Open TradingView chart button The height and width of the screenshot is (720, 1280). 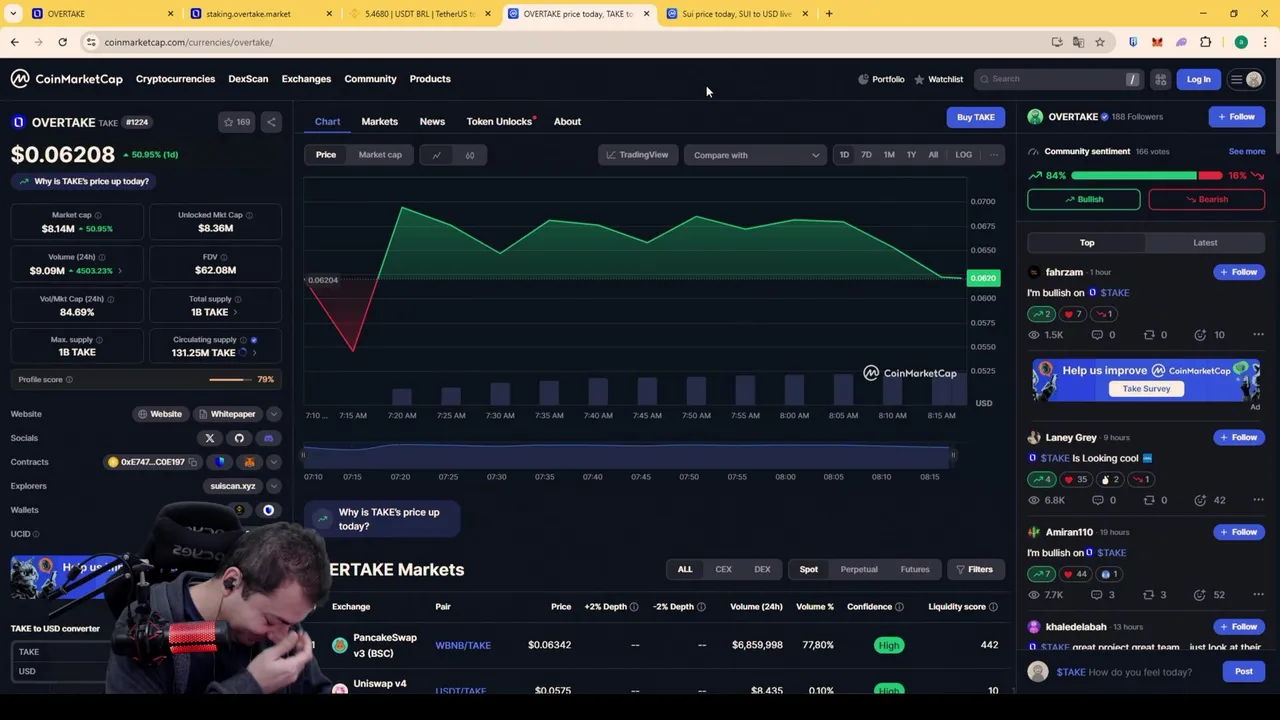pyautogui.click(x=637, y=155)
